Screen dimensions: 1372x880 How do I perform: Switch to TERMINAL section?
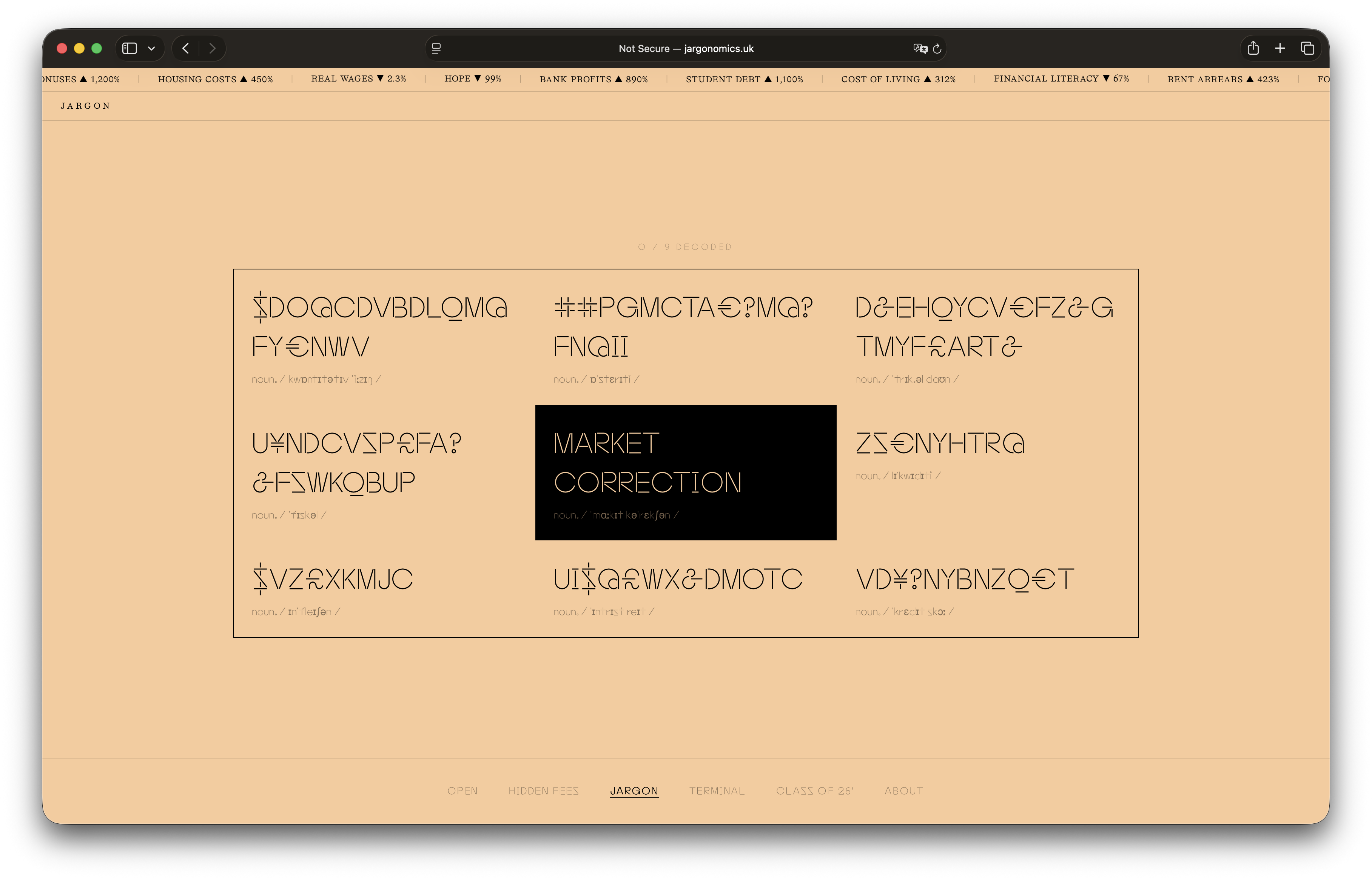point(717,791)
